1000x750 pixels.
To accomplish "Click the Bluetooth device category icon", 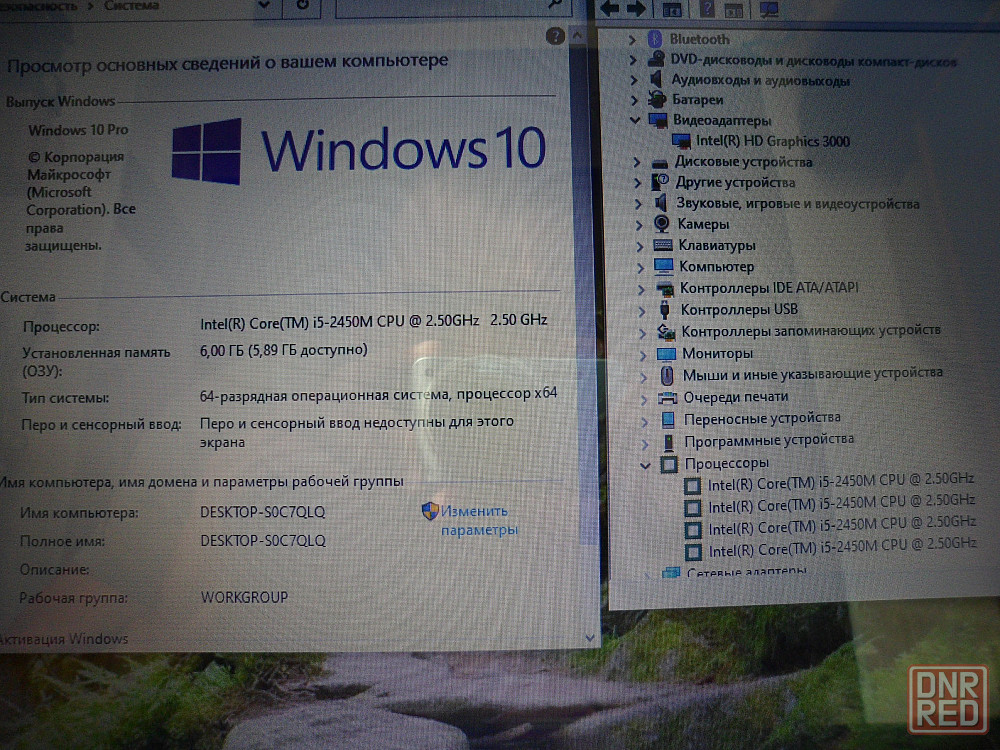I will (656, 39).
